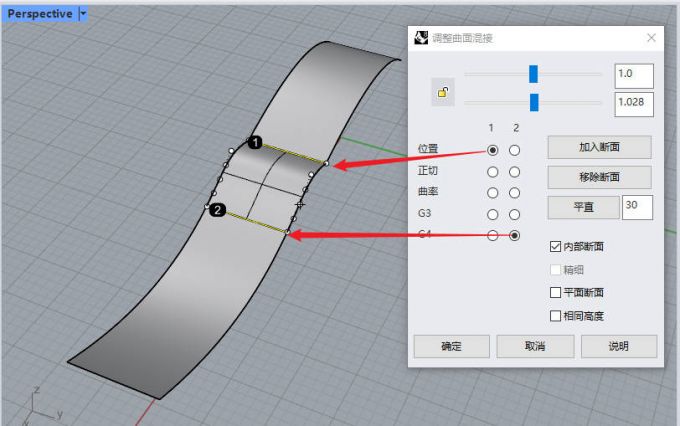Select 曲率 radio button for edge 1
Viewport: 680px width, 426px height.
tap(492, 193)
